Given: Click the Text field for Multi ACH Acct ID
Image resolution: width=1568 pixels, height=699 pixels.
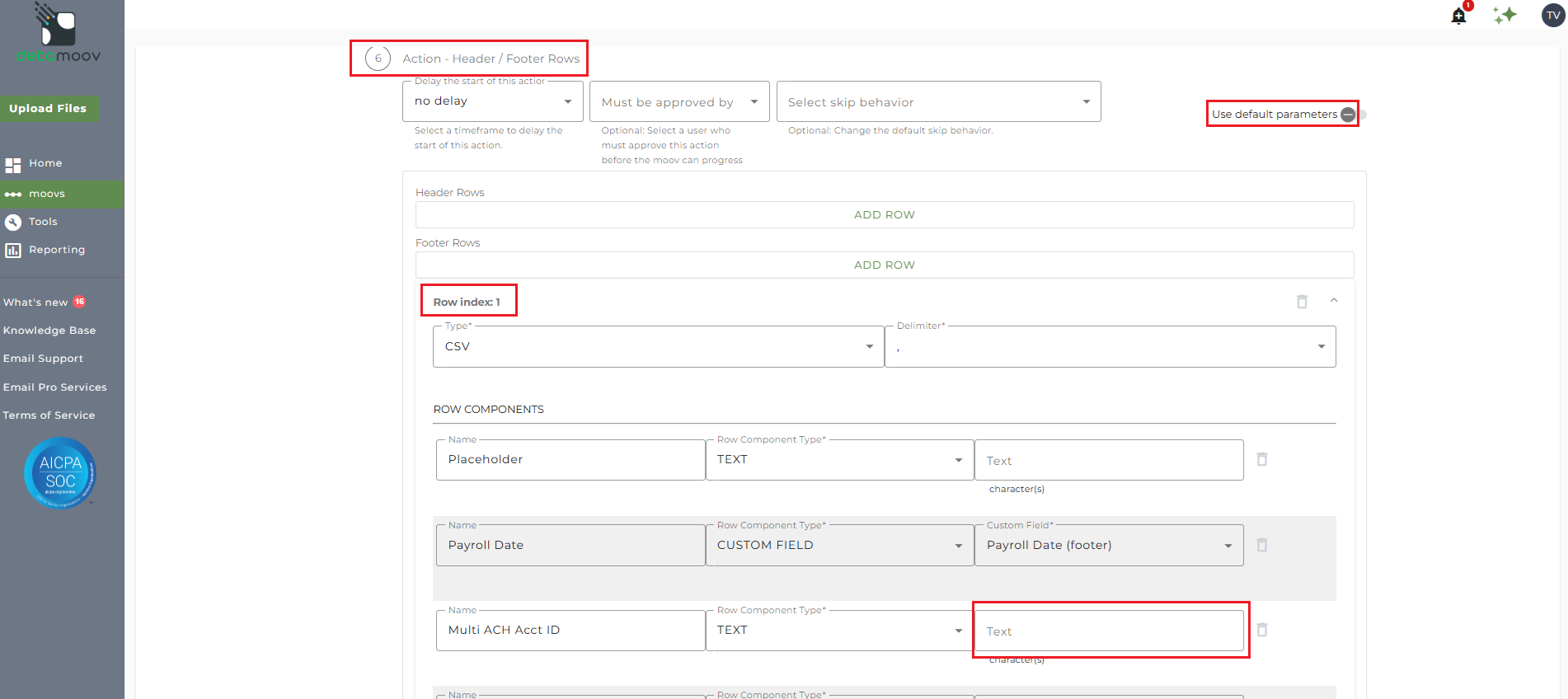Looking at the screenshot, I should 1108,631.
